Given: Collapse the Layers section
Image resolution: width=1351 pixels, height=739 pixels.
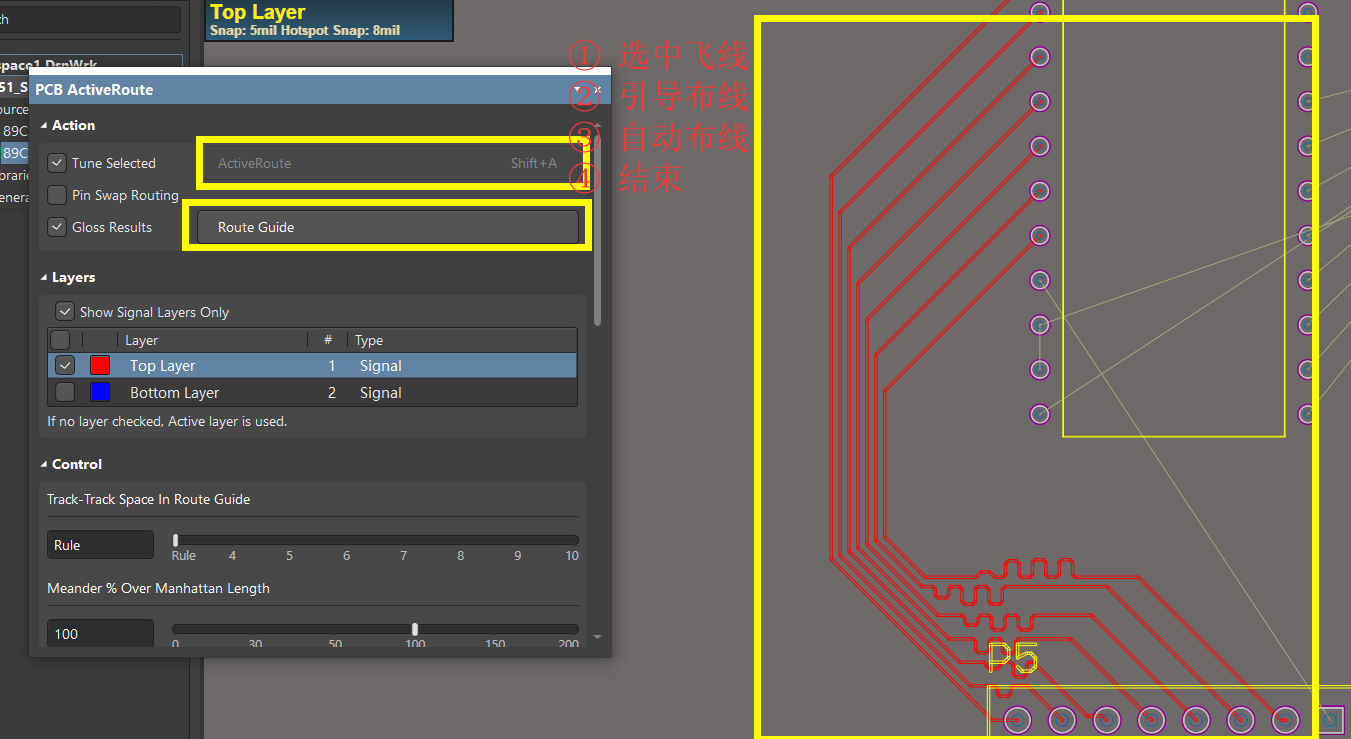Looking at the screenshot, I should tap(42, 277).
